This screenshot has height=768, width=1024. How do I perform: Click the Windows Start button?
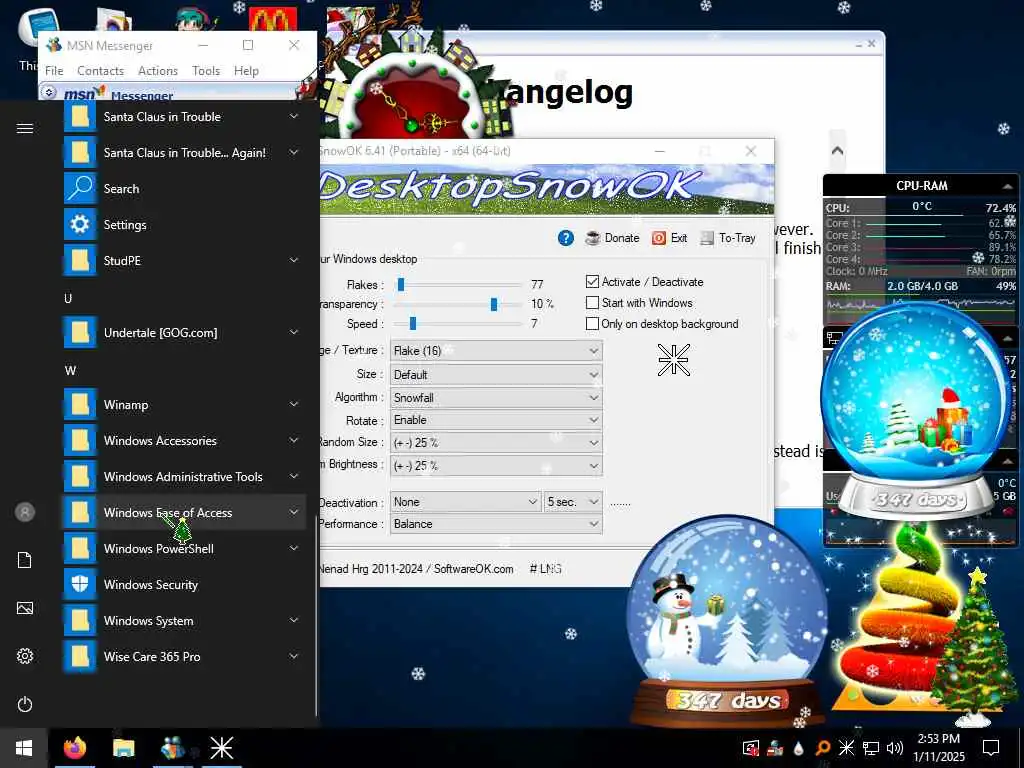[24, 748]
